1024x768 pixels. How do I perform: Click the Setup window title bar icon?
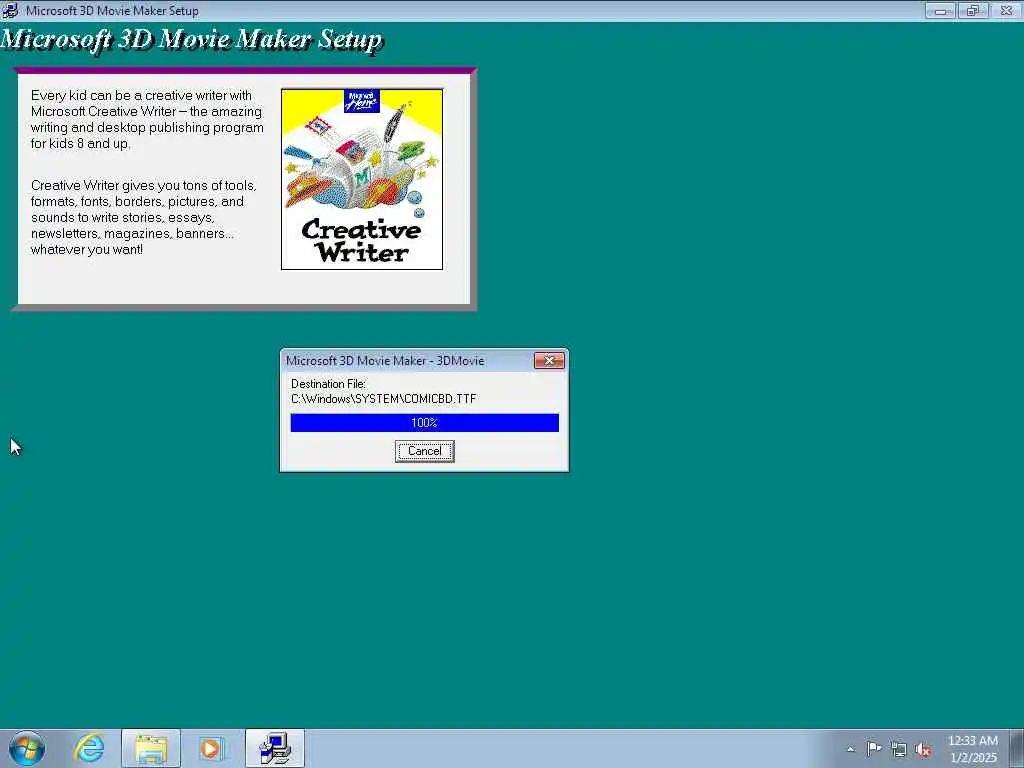point(10,10)
